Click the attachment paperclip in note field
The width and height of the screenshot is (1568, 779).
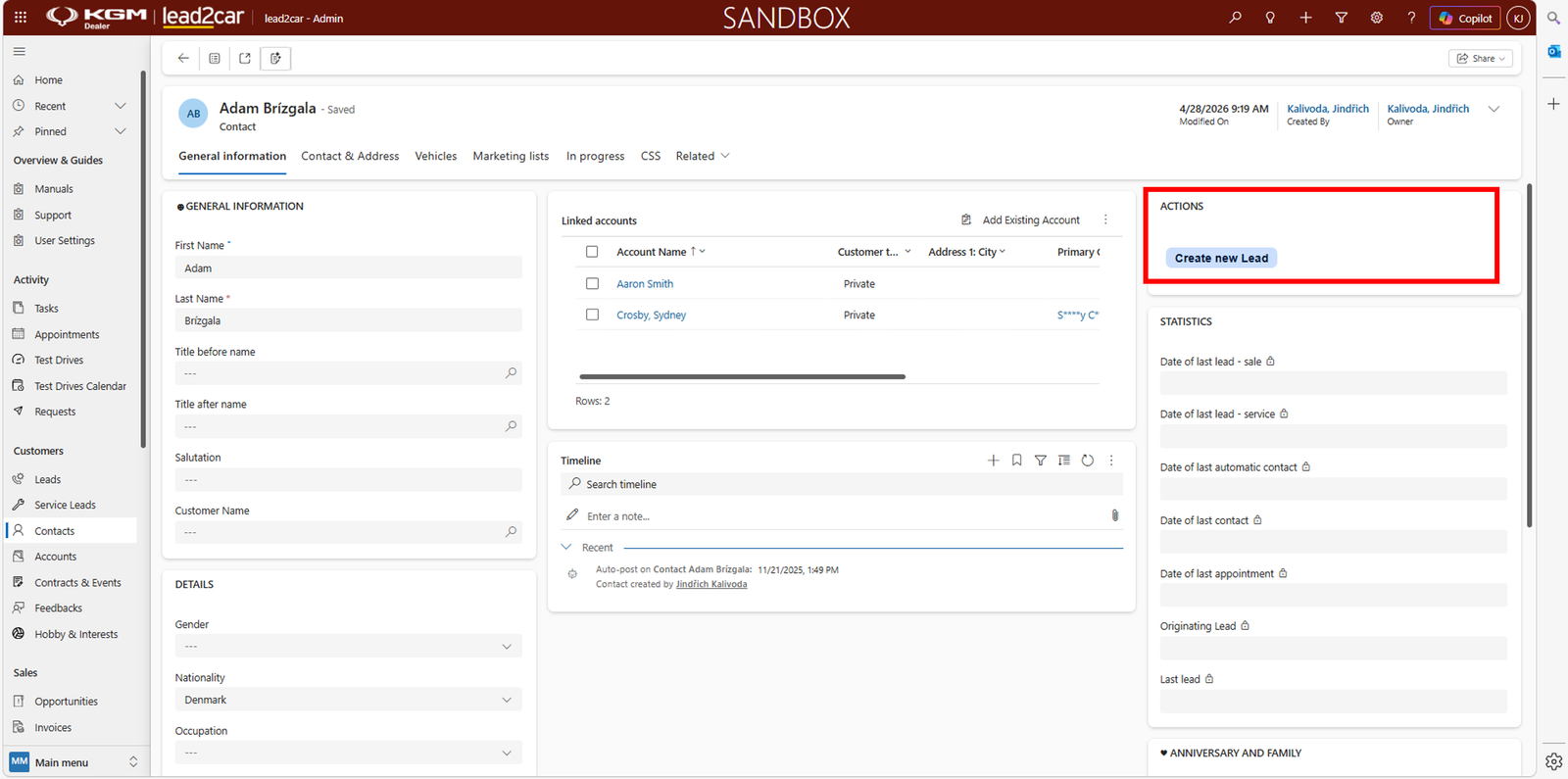point(1115,515)
